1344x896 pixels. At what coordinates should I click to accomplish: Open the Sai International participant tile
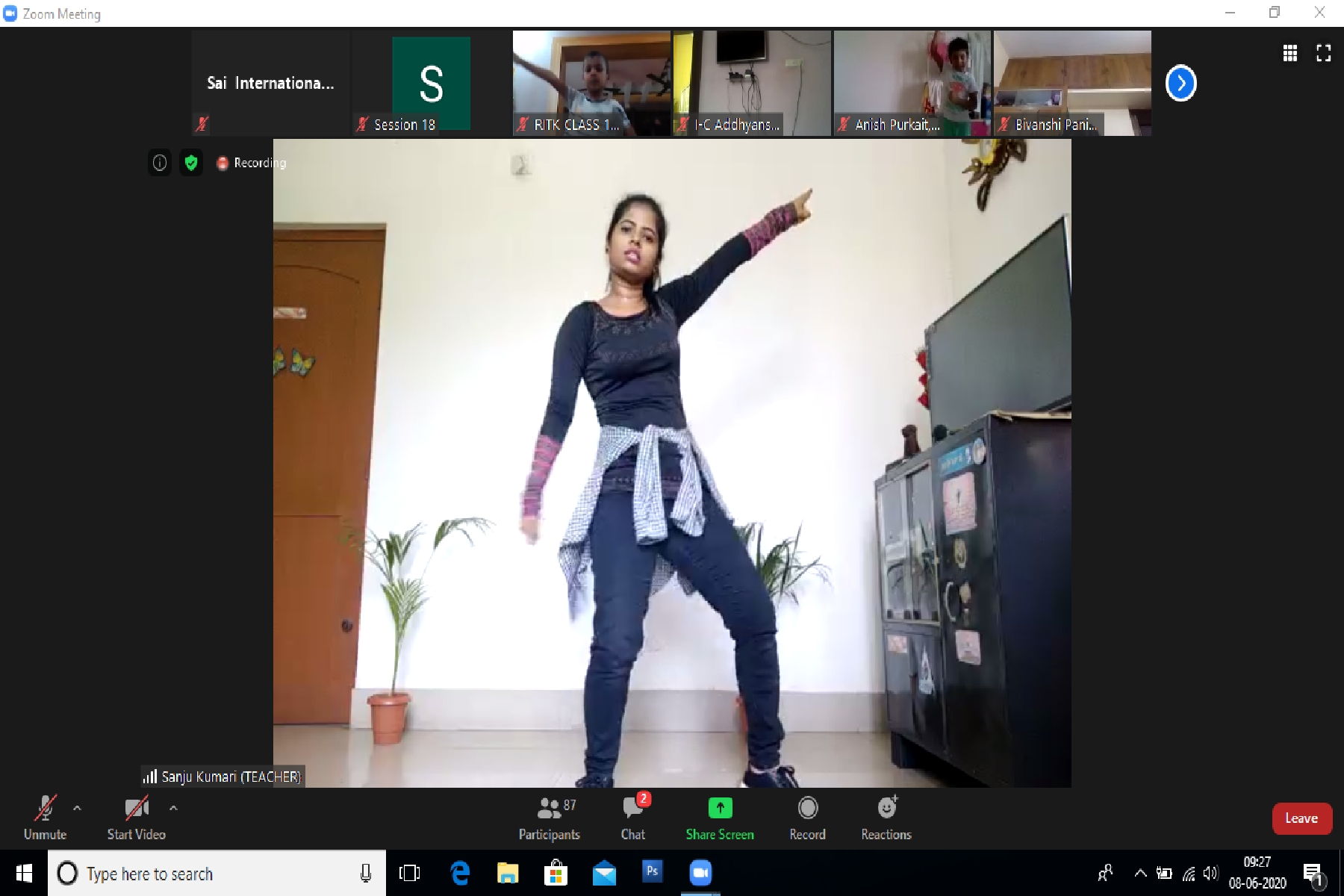(270, 83)
